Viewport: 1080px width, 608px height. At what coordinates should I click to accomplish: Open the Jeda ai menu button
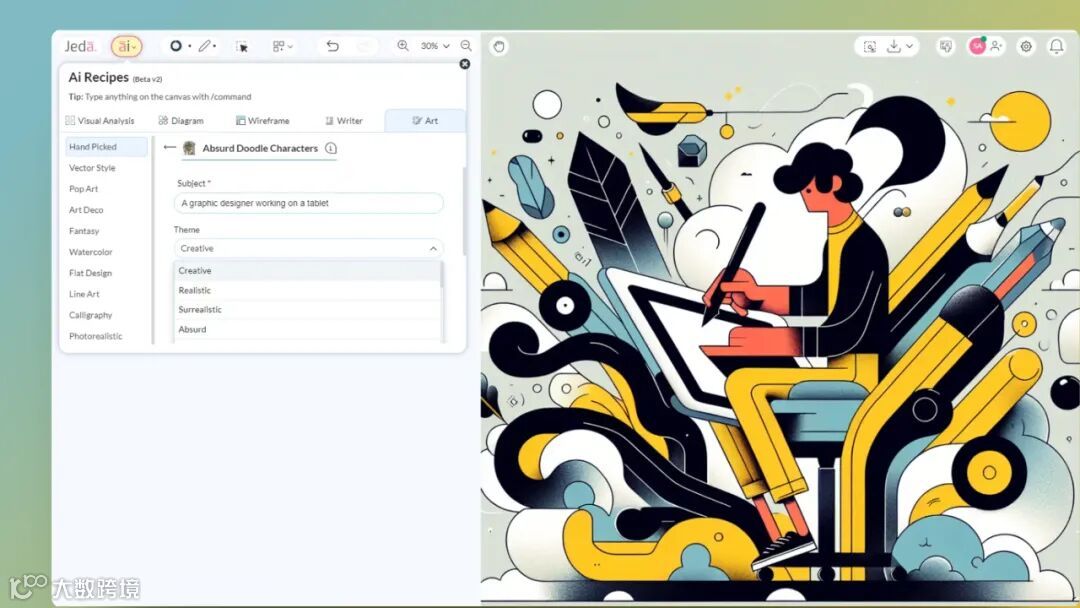coord(127,46)
